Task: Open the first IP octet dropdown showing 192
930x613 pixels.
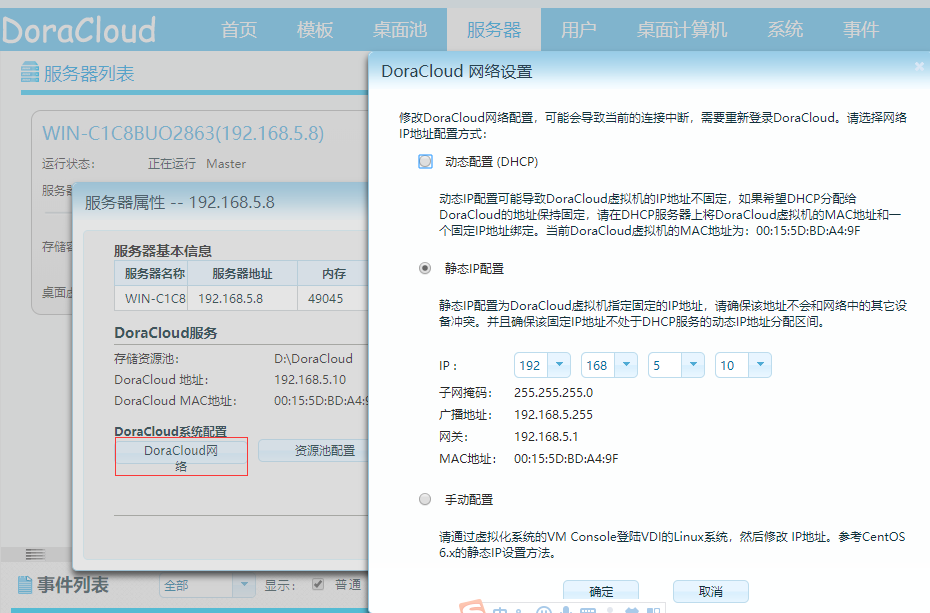Action: point(559,365)
